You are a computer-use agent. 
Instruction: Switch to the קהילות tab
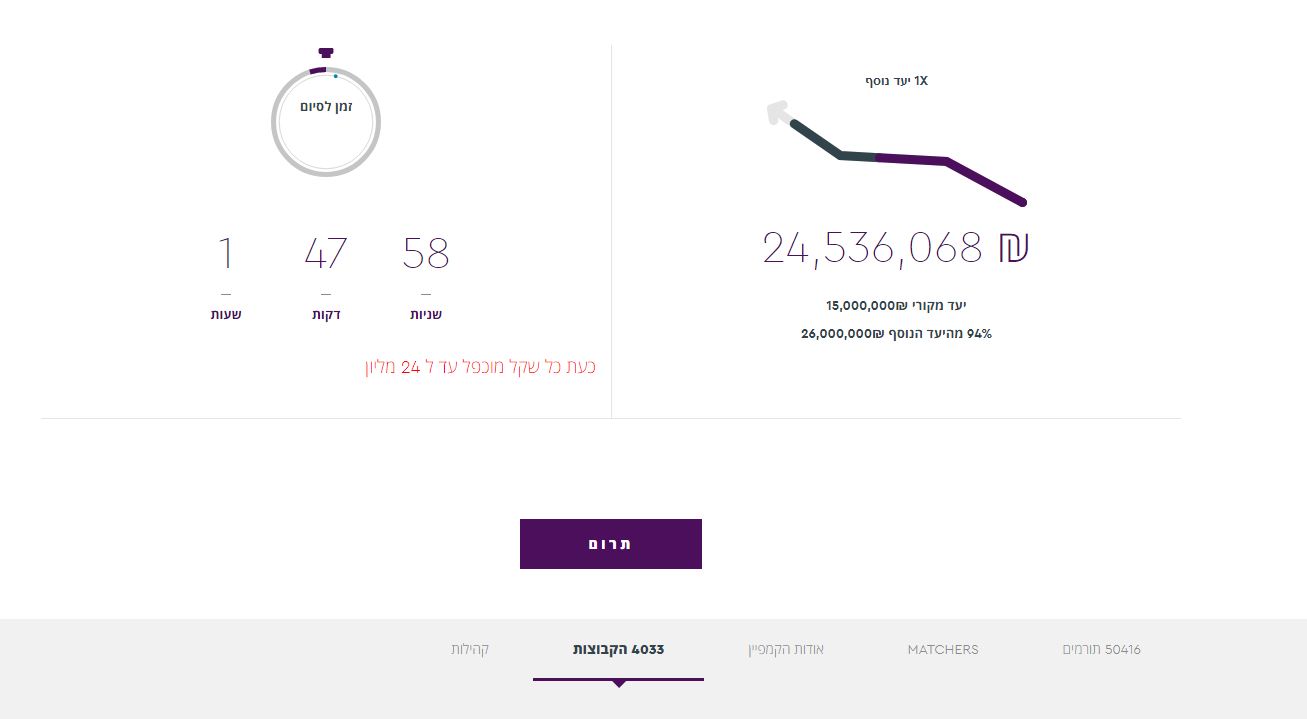pyautogui.click(x=470, y=650)
